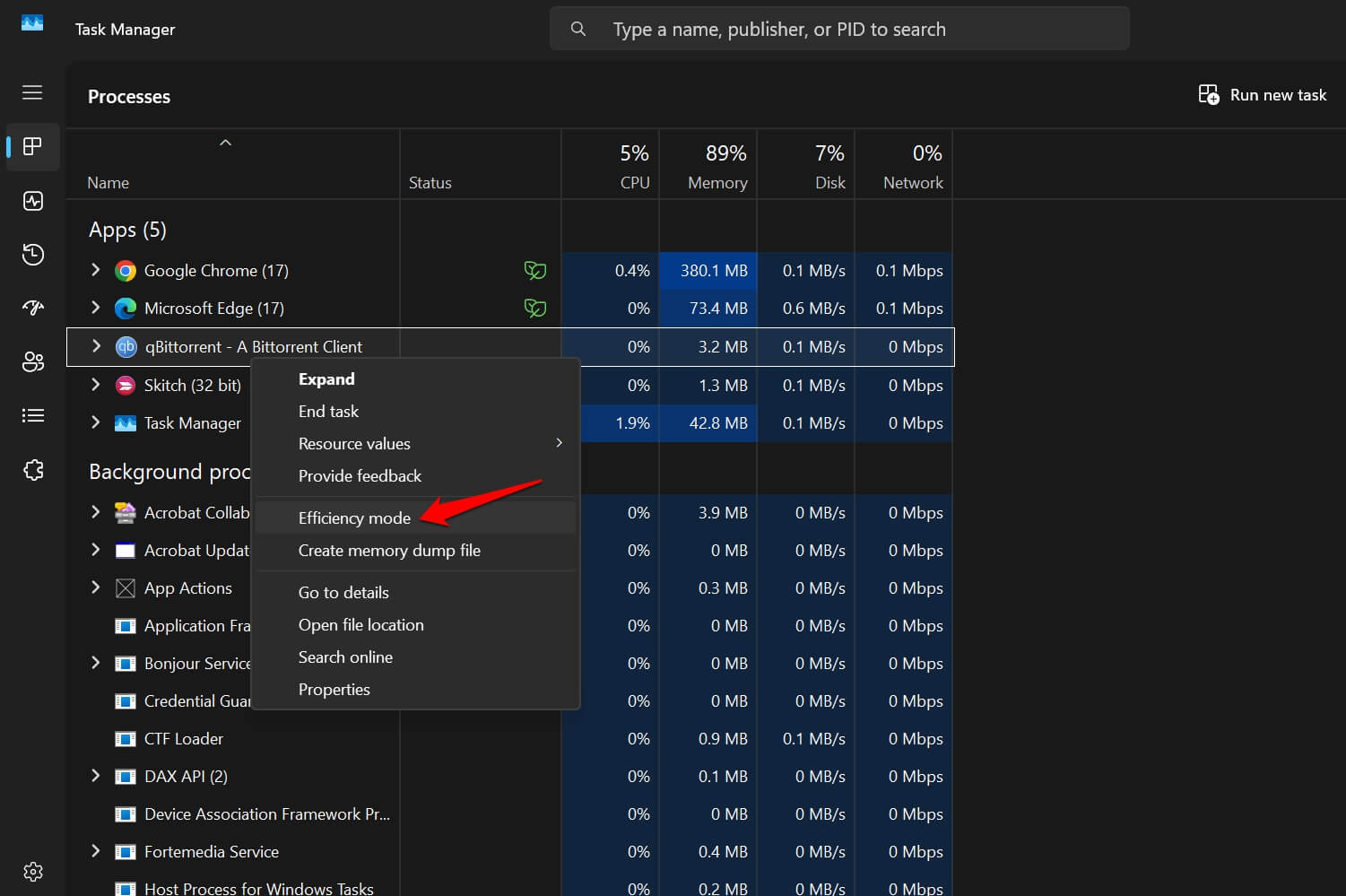Sort by the Memory column header
Screen dimensions: 1346x896
pyautogui.click(x=708, y=164)
